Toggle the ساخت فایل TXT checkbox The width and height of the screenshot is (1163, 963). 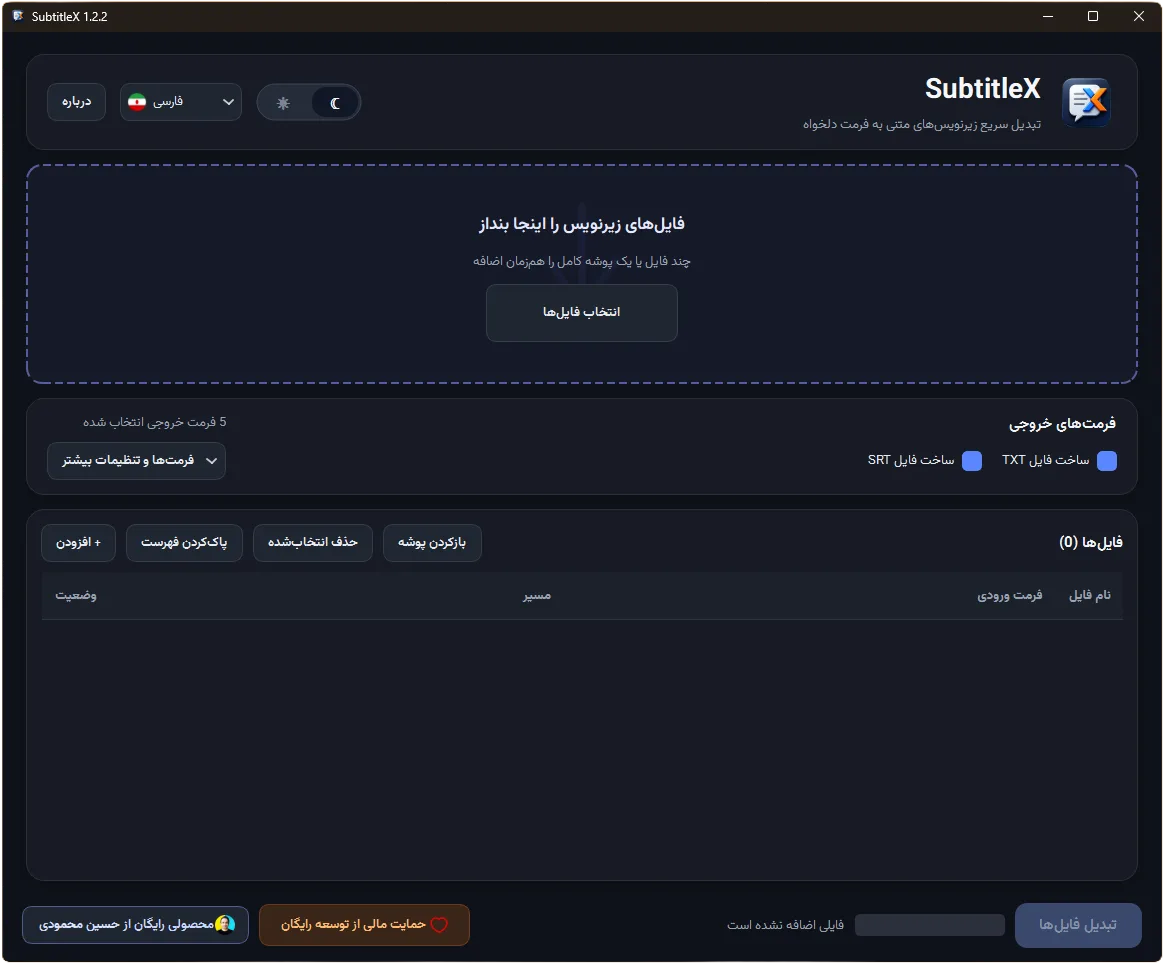(x=1107, y=461)
